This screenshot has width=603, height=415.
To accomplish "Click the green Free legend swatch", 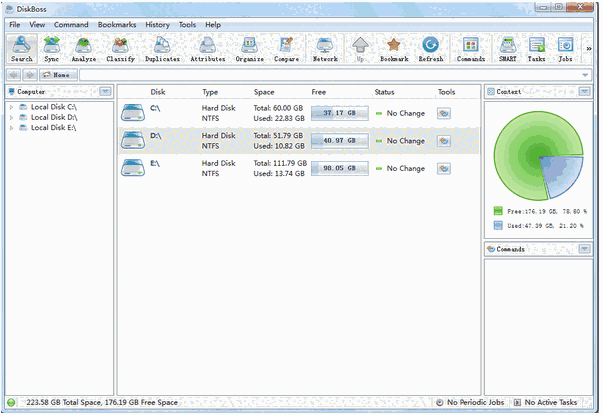I will tap(498, 211).
